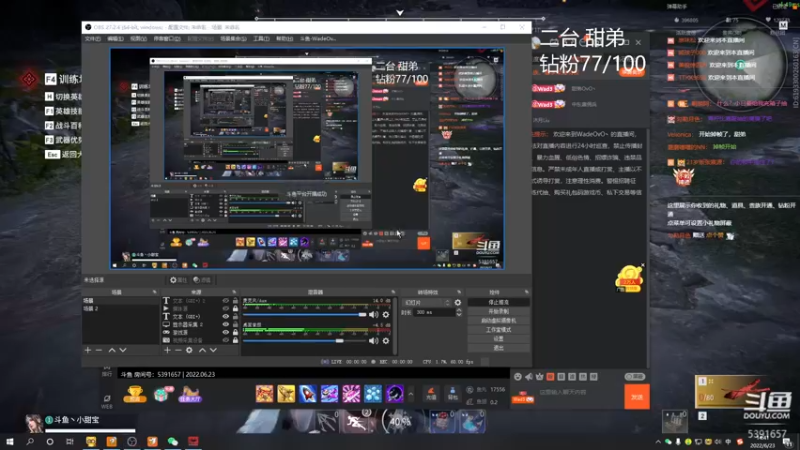
Task: Click the Studio Mode button in Controls
Action: tap(498, 330)
